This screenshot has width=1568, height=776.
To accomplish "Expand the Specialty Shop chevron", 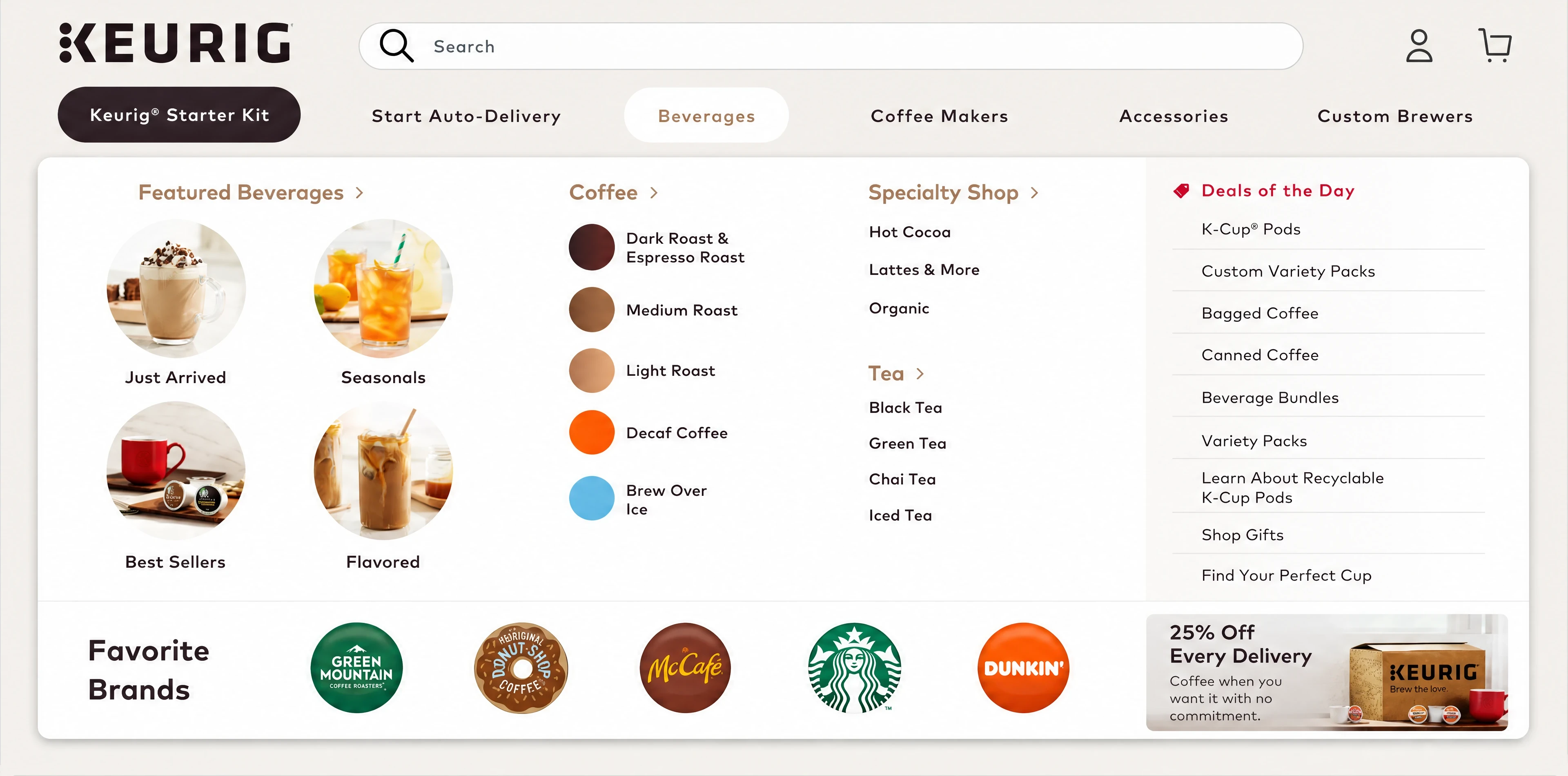I will point(1035,193).
